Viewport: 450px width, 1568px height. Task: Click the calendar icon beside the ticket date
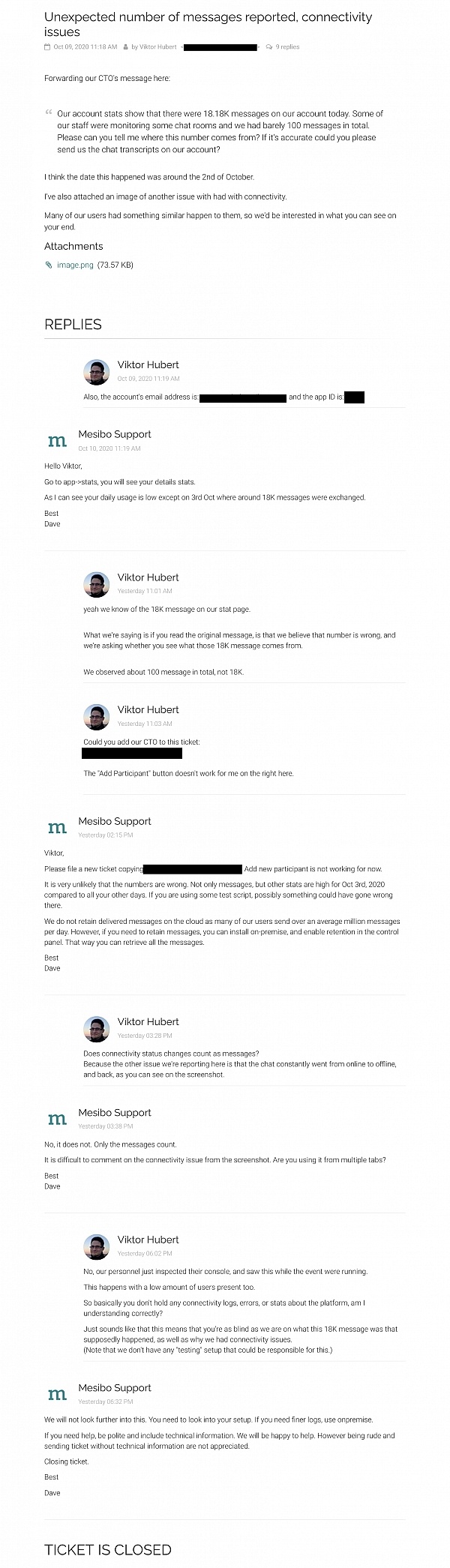click(x=48, y=47)
